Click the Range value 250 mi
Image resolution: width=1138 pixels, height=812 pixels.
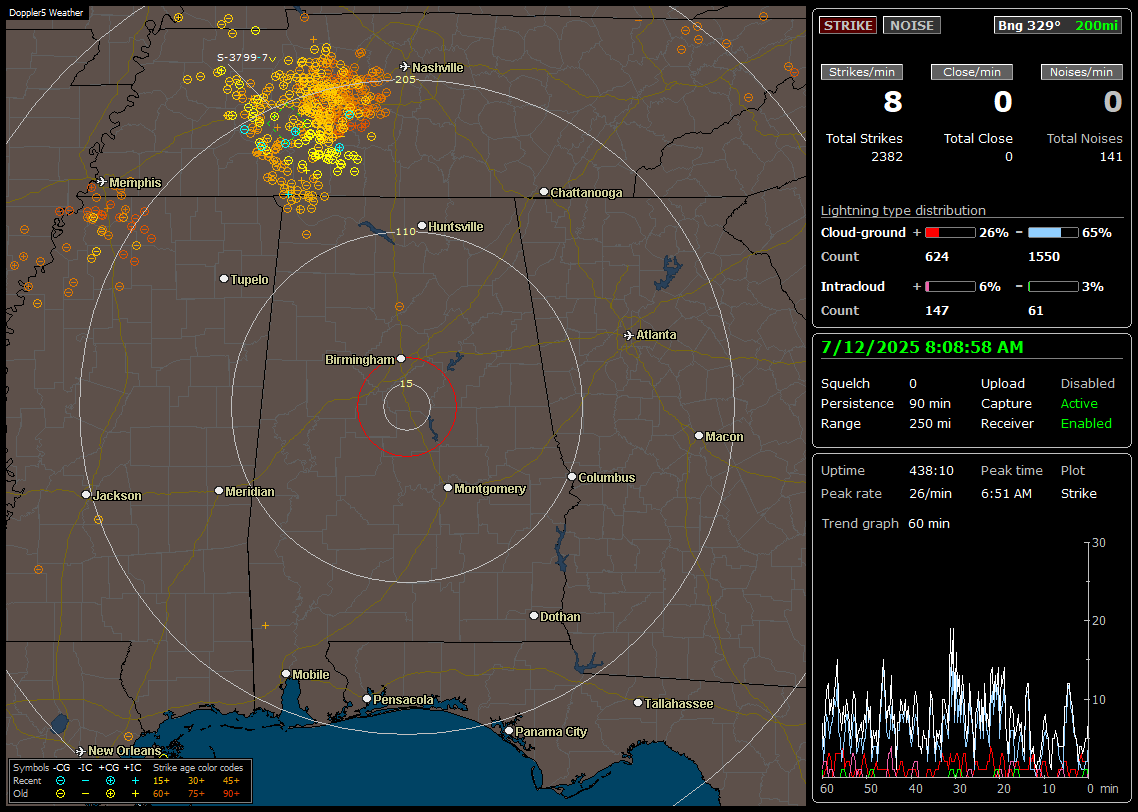[x=930, y=424]
